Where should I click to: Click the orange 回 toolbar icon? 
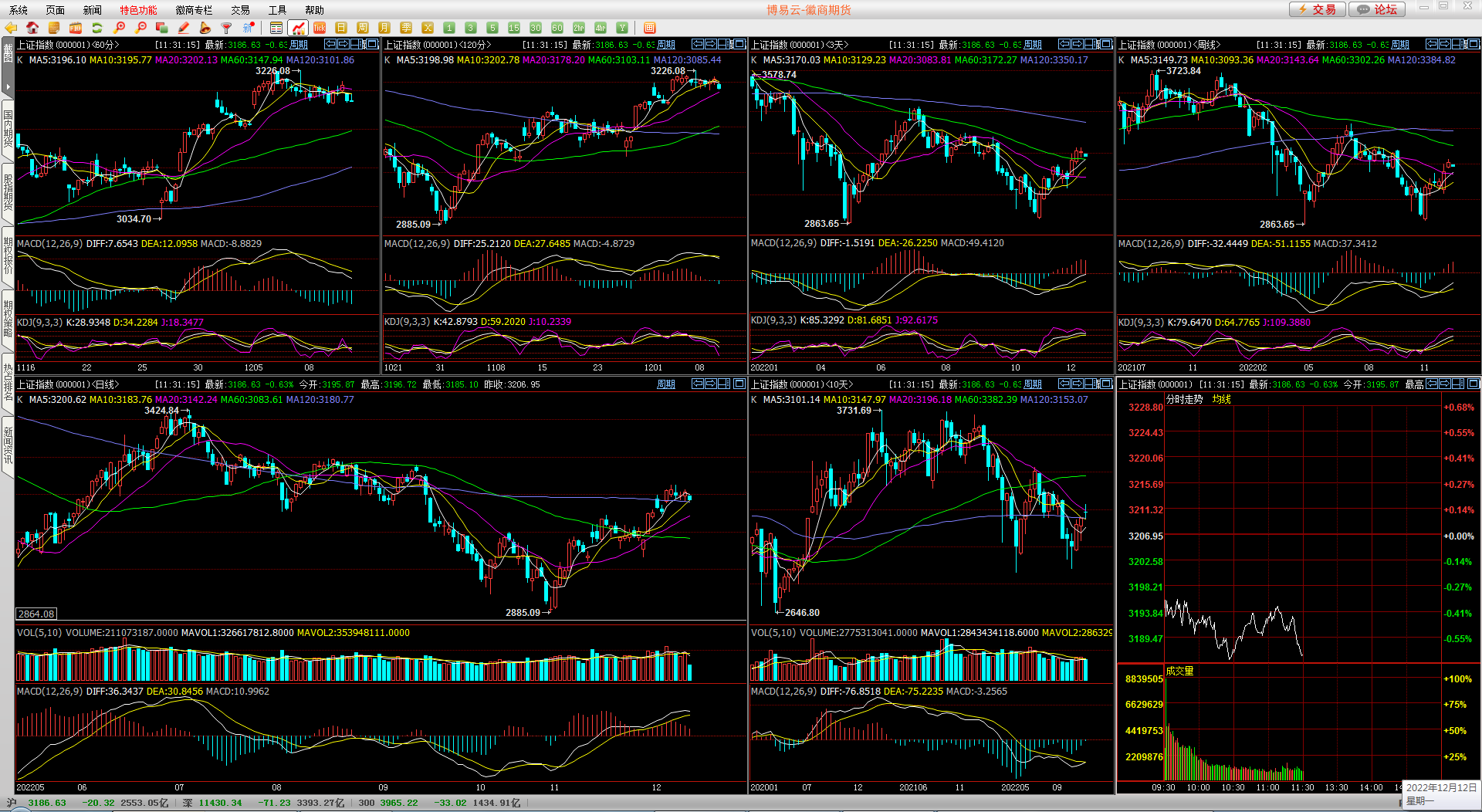coord(650,28)
